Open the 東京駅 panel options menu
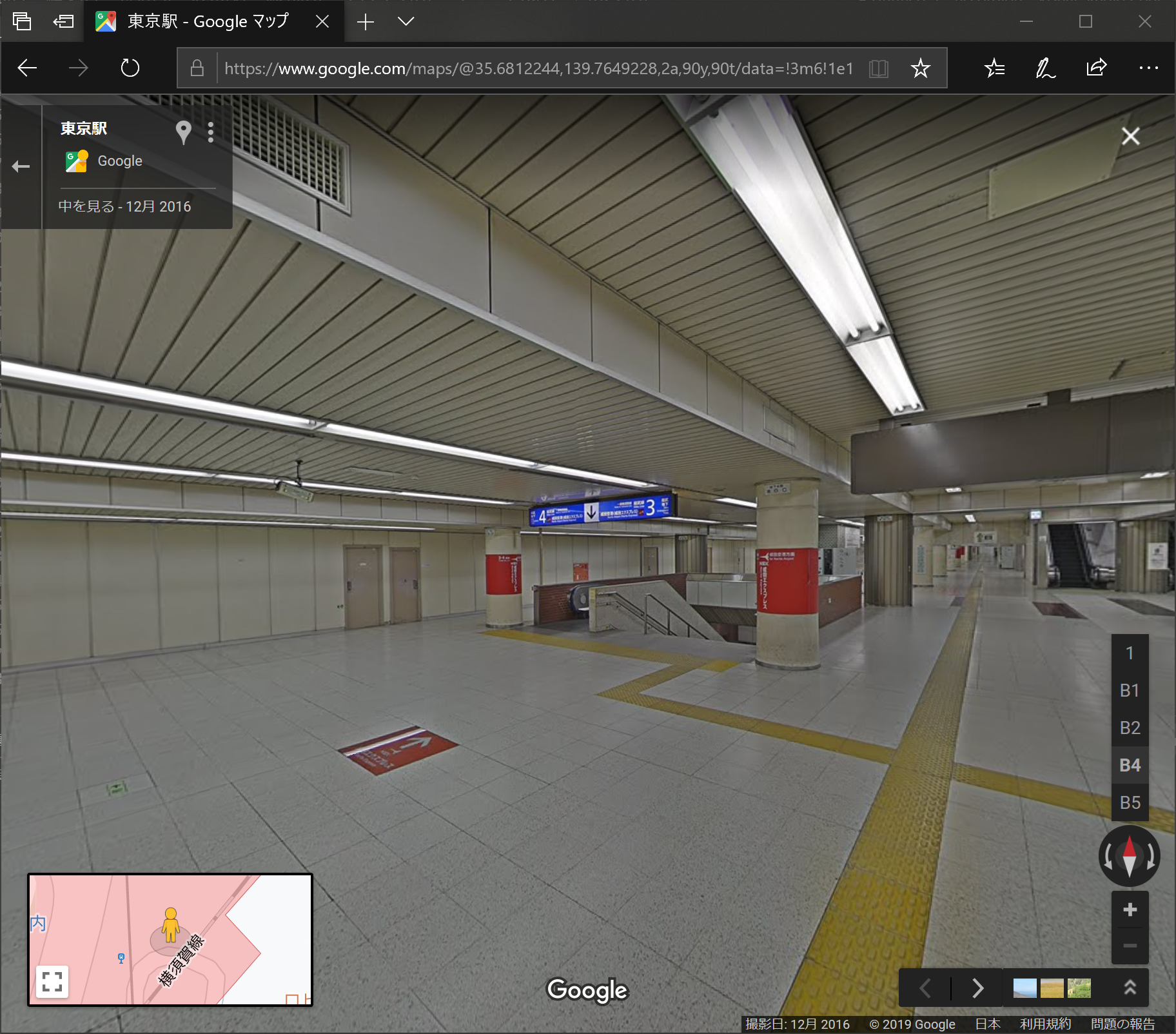Image resolution: width=1176 pixels, height=1034 pixels. click(x=211, y=133)
